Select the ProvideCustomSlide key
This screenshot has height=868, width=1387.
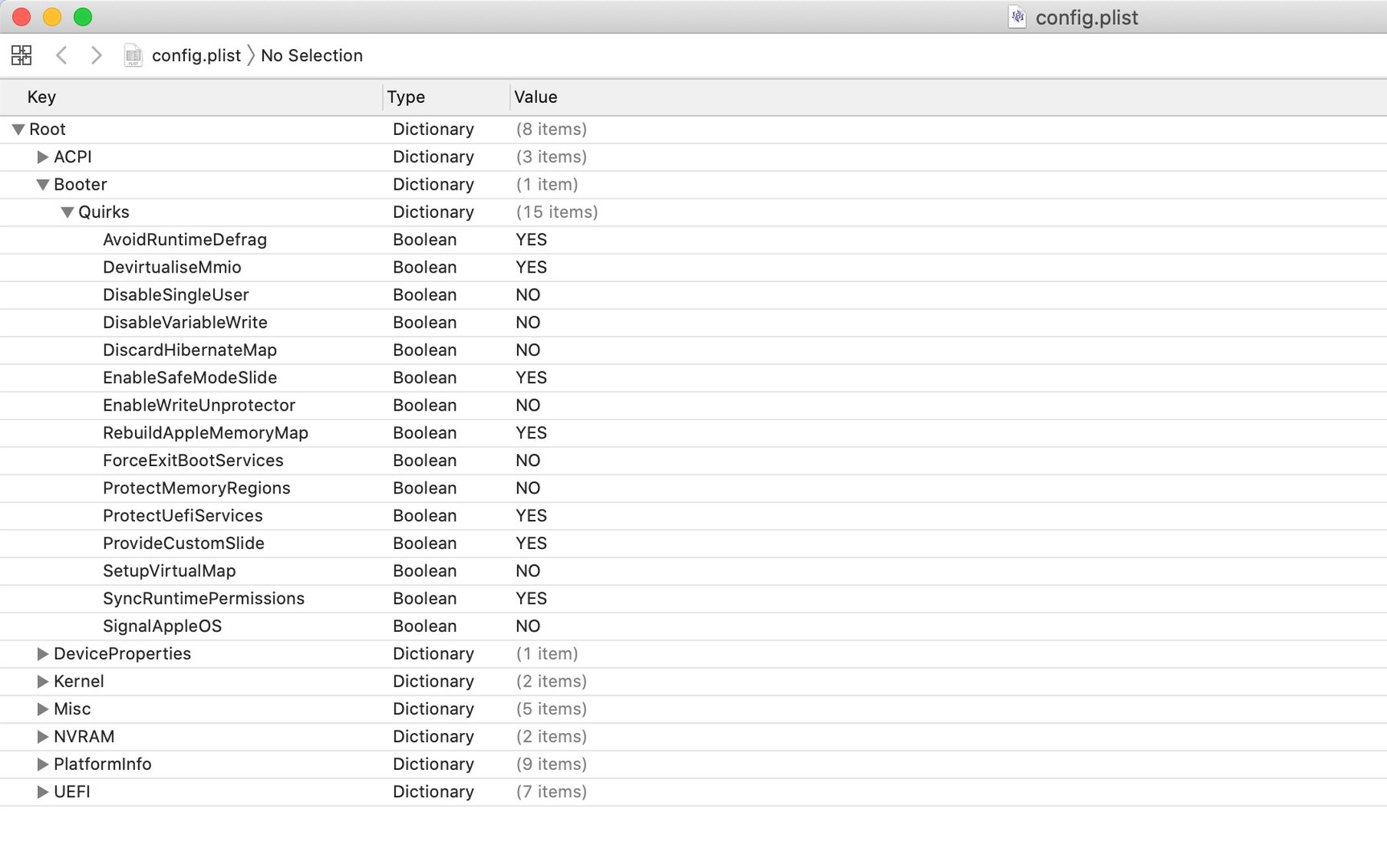click(183, 543)
